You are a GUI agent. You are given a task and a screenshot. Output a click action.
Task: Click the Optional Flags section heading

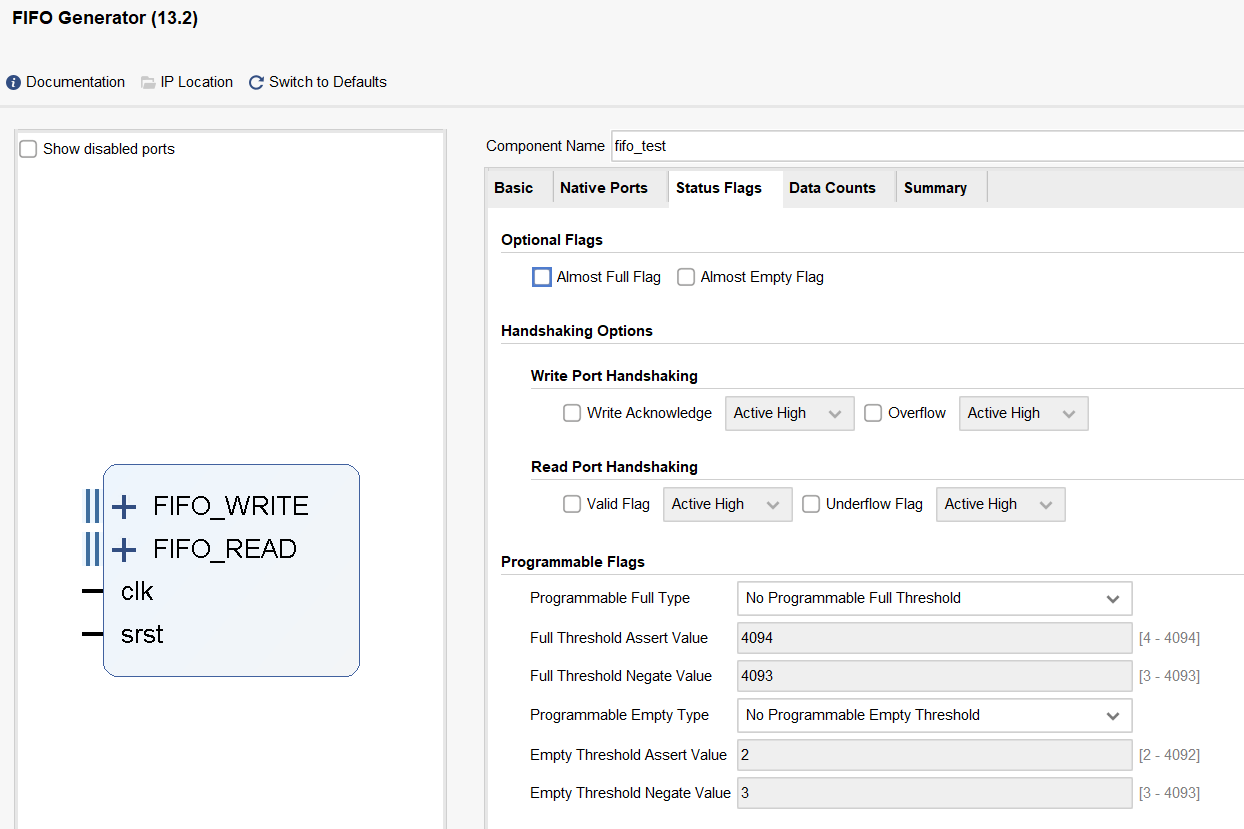[x=552, y=240]
